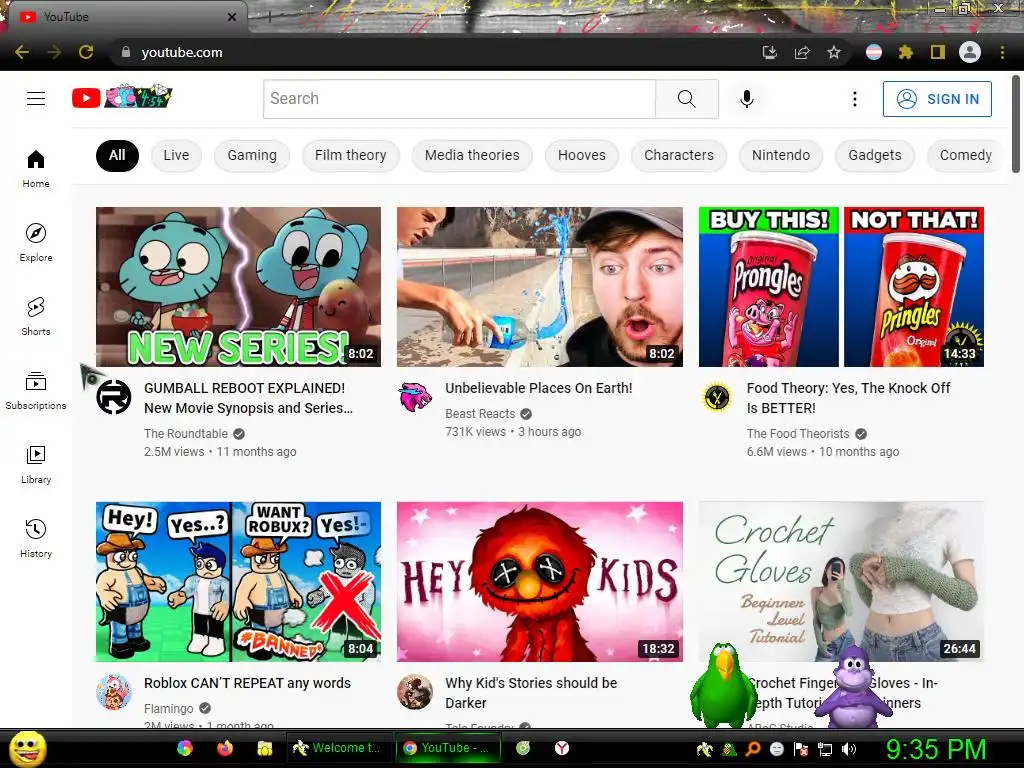Click the avatar beside Why Kid's Stories
This screenshot has width=1024, height=768.
415,692
